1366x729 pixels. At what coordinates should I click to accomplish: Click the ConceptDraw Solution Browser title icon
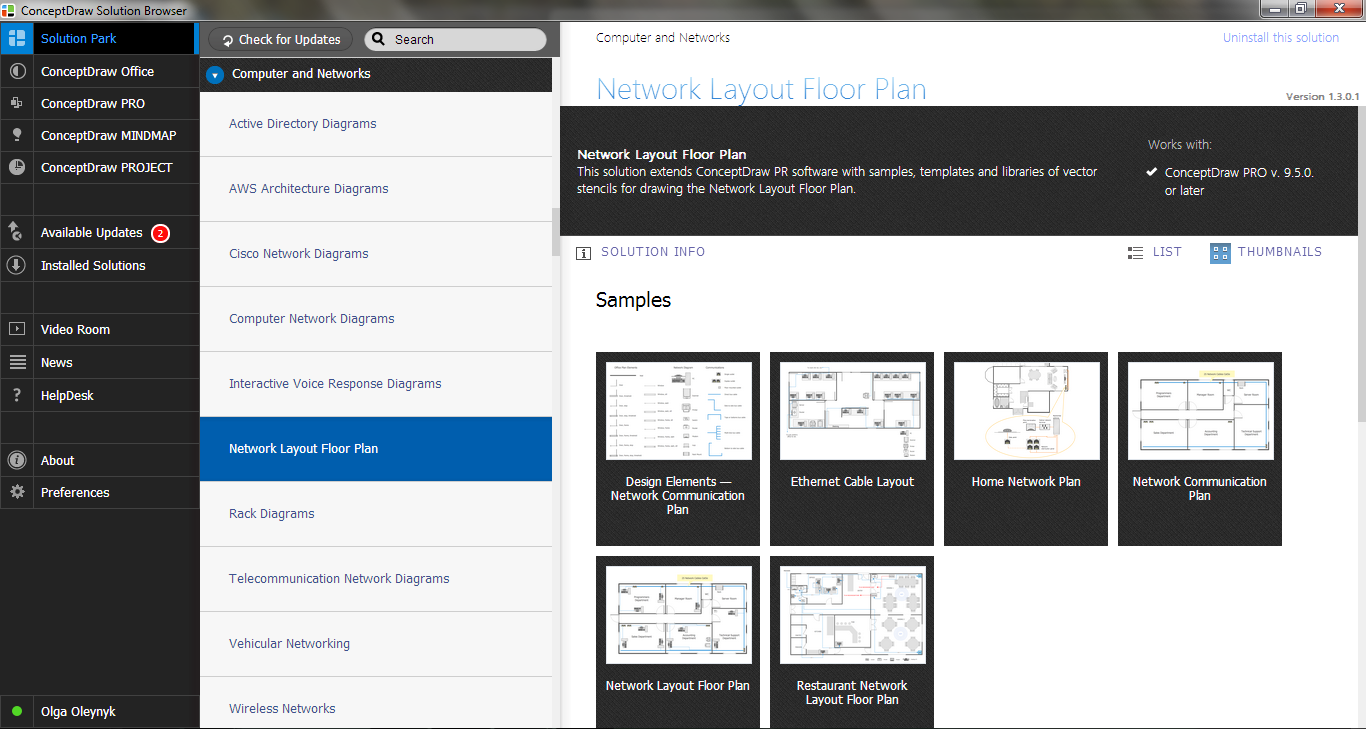(x=10, y=10)
